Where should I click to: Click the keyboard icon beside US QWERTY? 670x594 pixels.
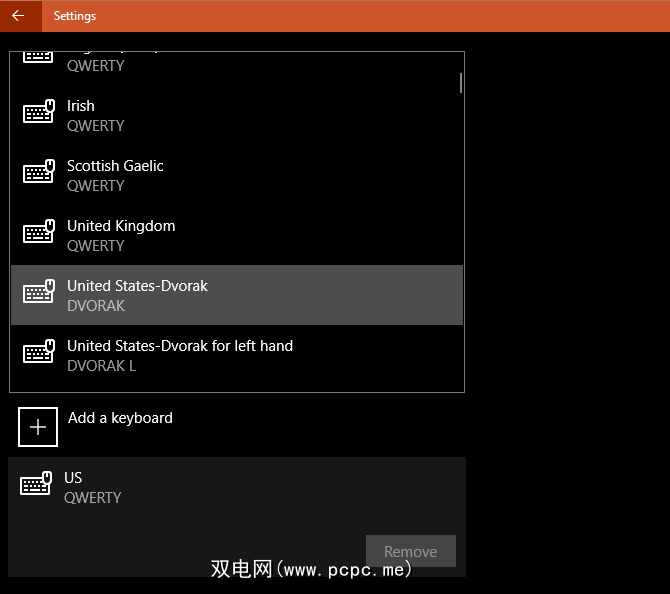point(36,483)
